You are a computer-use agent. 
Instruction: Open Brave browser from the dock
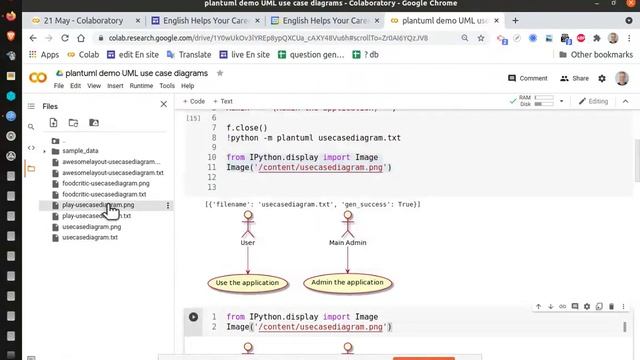tap(11, 36)
